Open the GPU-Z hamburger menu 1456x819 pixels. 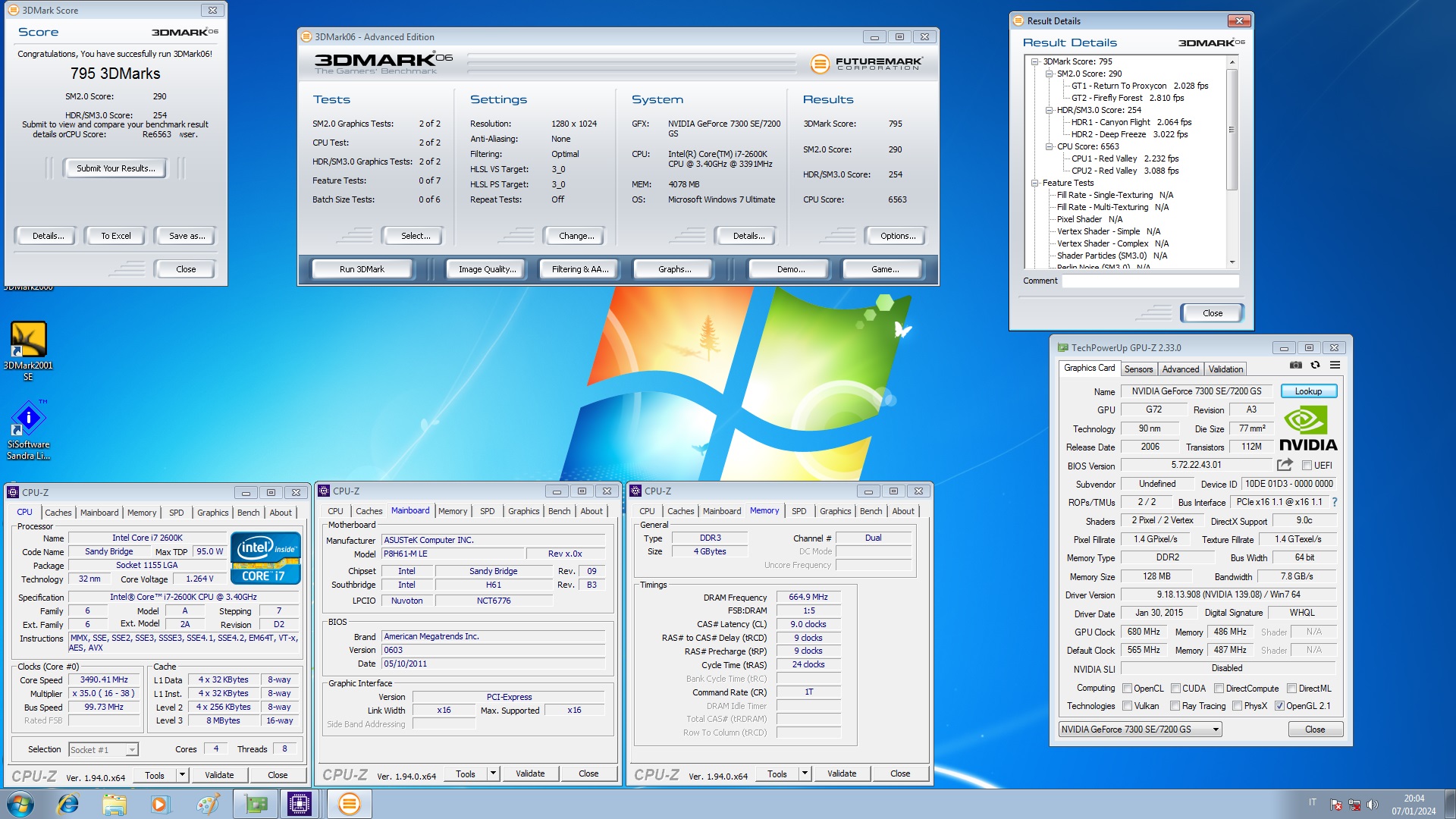[1335, 366]
